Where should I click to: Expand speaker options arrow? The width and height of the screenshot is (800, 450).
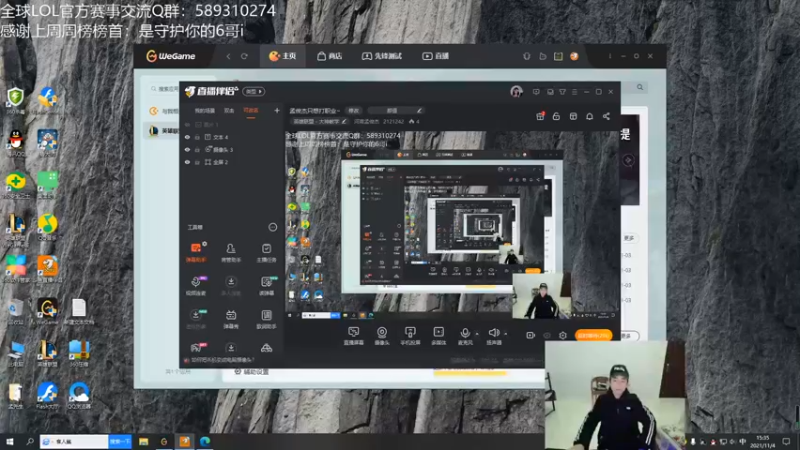pos(505,333)
